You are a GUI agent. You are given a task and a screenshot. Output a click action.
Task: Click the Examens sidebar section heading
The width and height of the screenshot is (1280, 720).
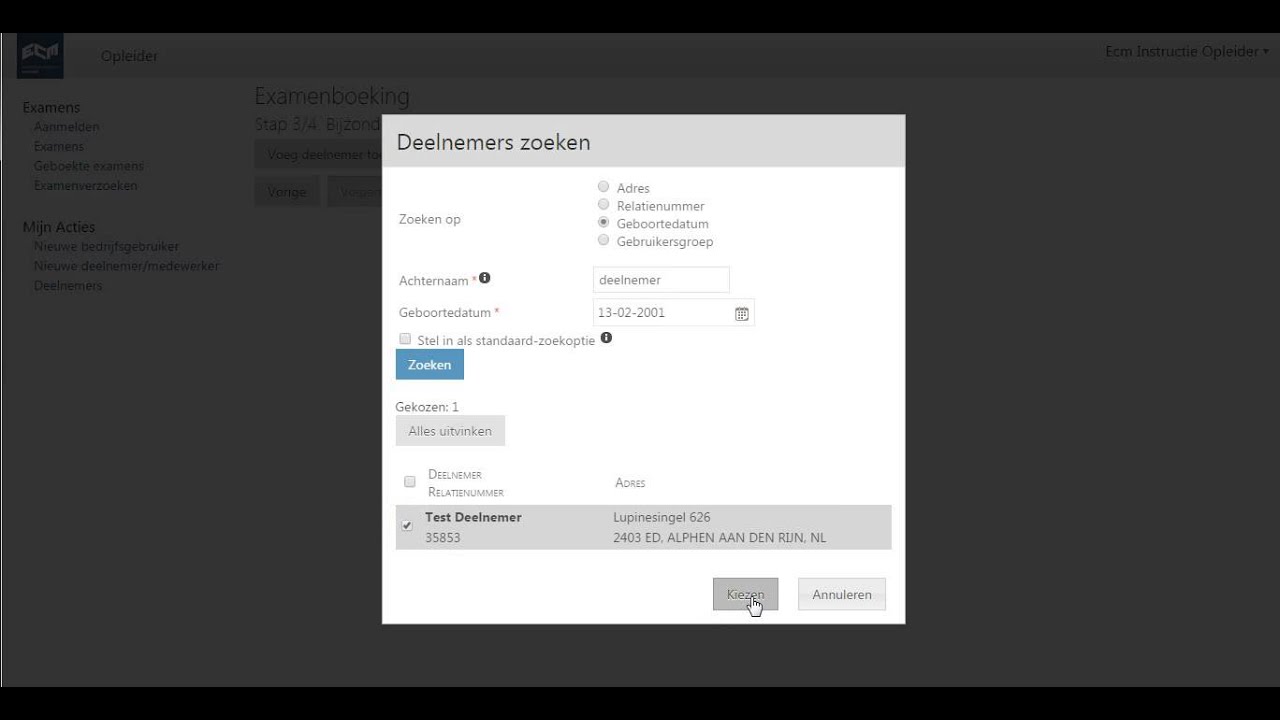click(x=51, y=107)
